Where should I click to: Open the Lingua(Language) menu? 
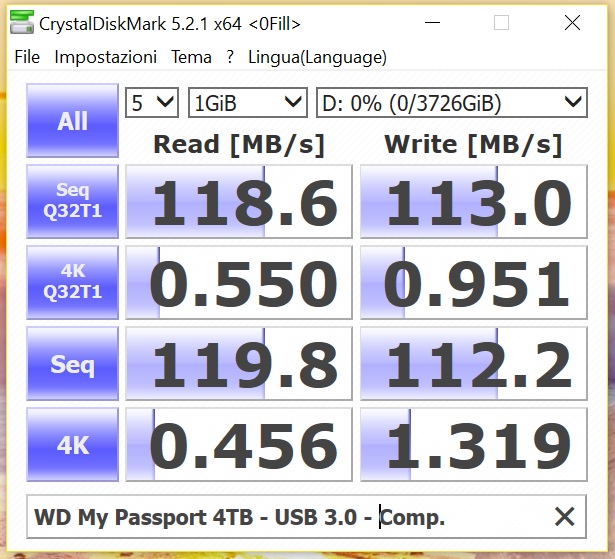pyautogui.click(x=317, y=57)
